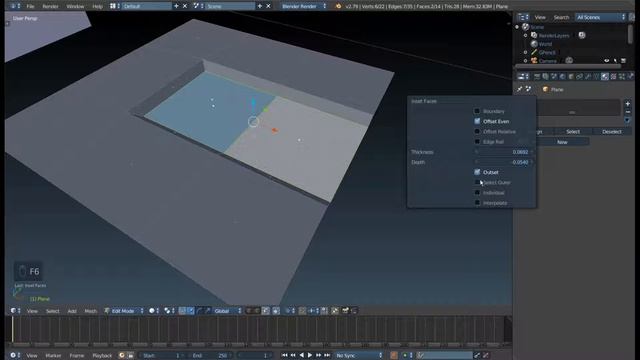Click the Camera restrict-render icon

pos(623,60)
